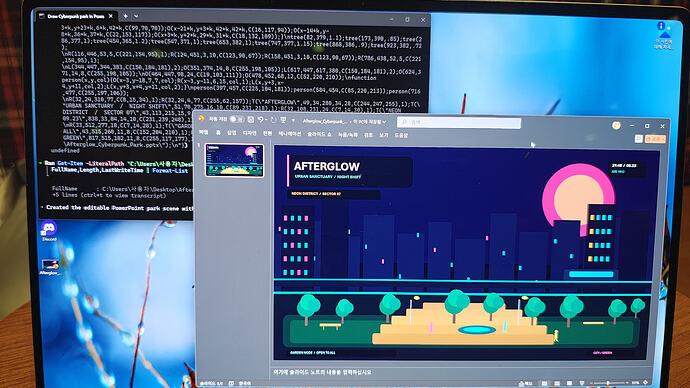
Task: Select the Draw Cyberpunk park terminal tab
Action: tap(75, 16)
